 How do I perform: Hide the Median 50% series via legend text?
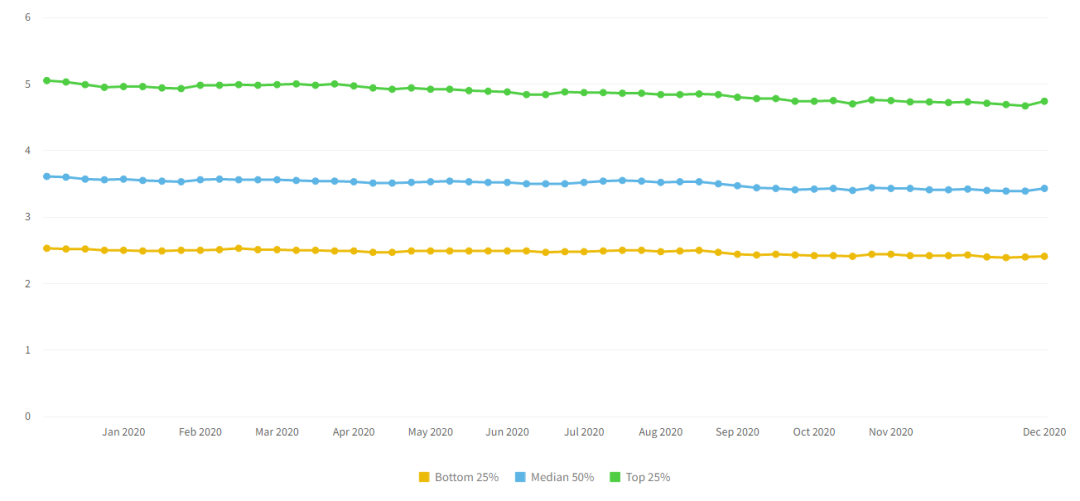tap(562, 477)
